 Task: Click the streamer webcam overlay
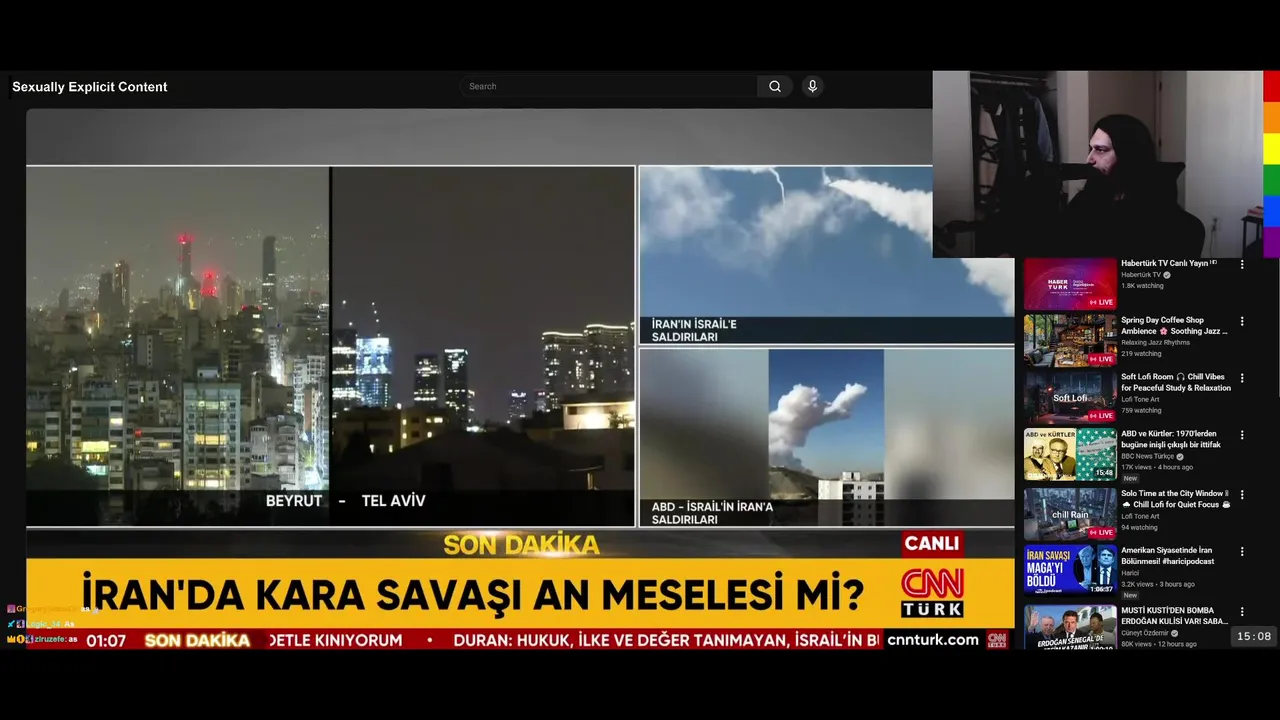[x=1098, y=164]
